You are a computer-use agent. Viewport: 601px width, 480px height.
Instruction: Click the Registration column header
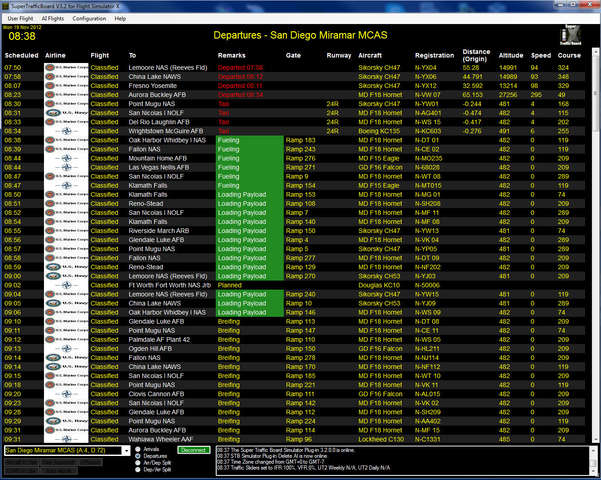click(434, 56)
